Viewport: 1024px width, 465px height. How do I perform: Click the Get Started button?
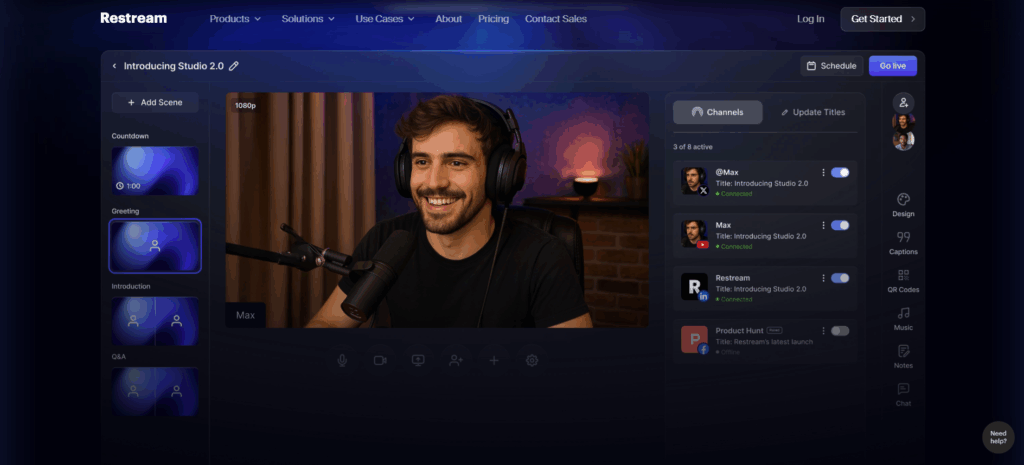882,19
